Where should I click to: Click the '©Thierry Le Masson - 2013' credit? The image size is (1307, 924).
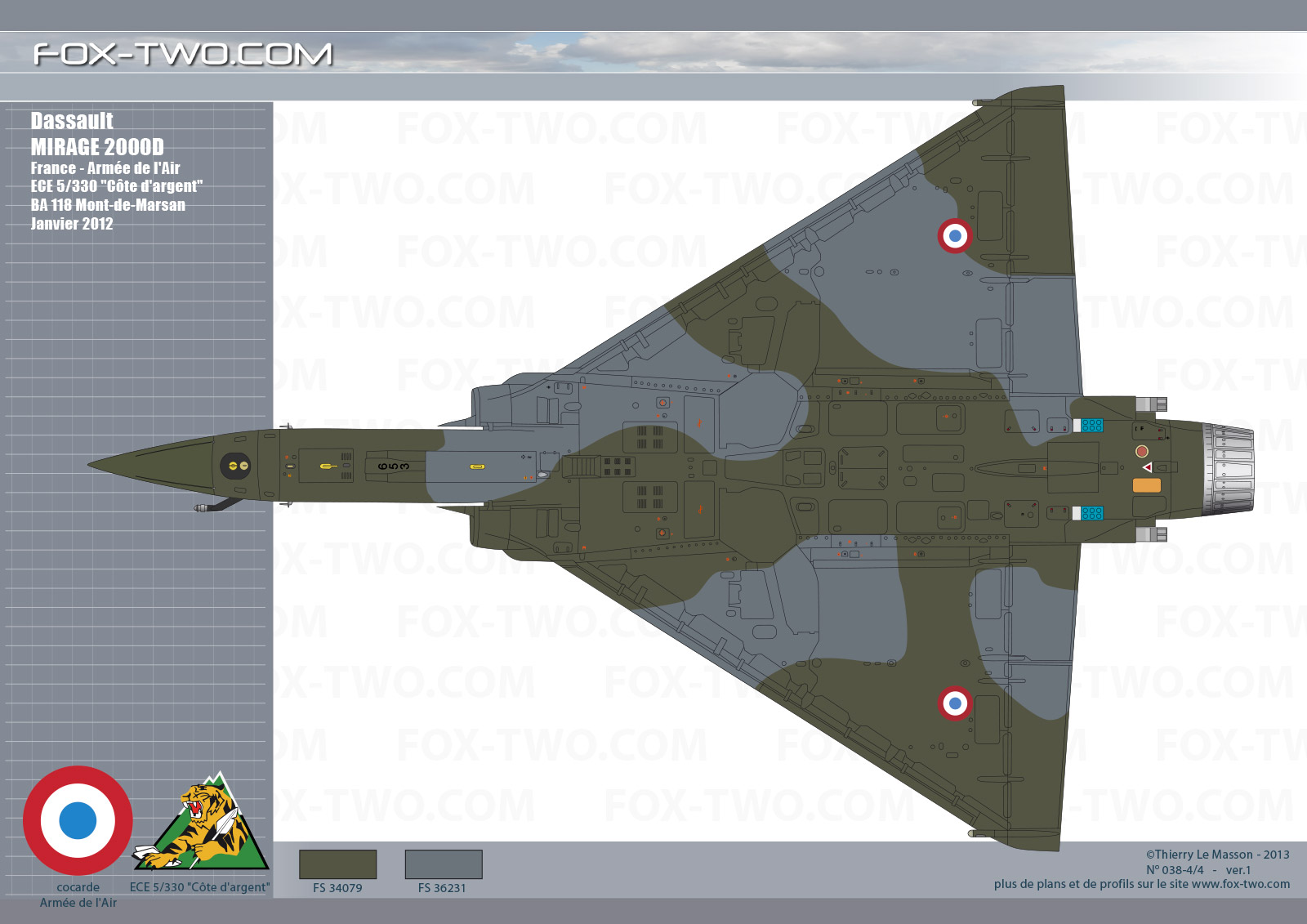click(1217, 855)
